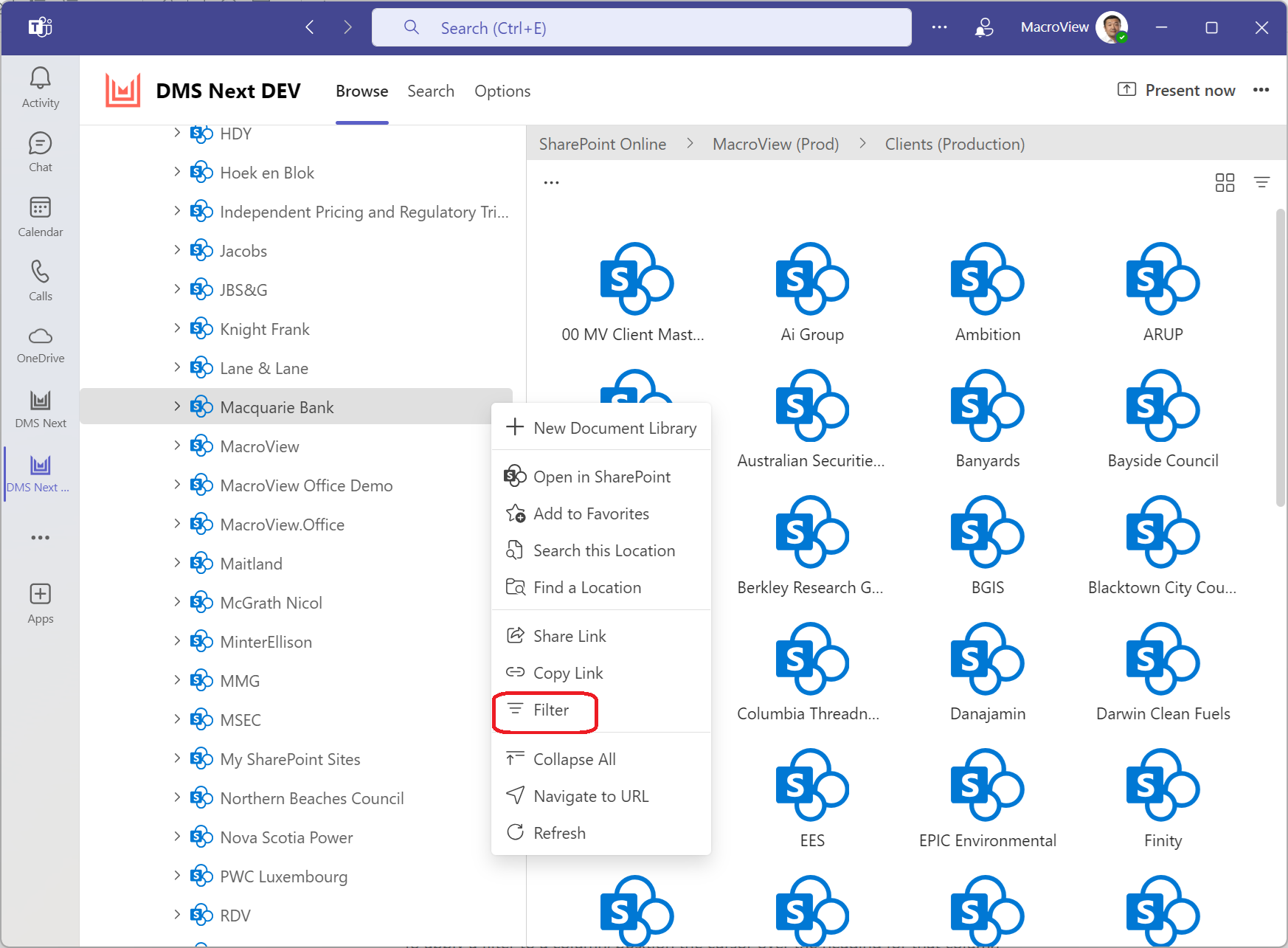Screen dimensions: 1288x948
Task: Select Navigate to URL menu item
Action: 601,796
